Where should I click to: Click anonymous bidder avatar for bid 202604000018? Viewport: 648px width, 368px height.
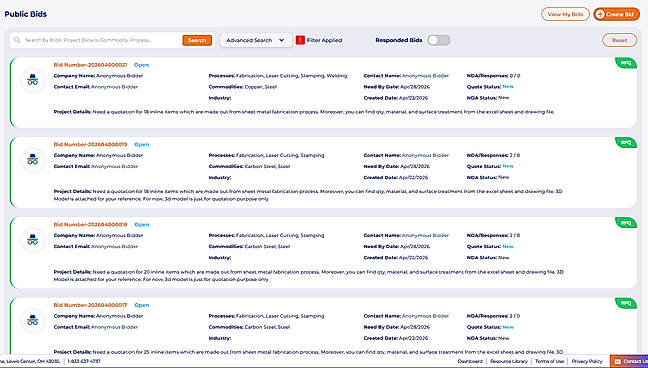33,240
